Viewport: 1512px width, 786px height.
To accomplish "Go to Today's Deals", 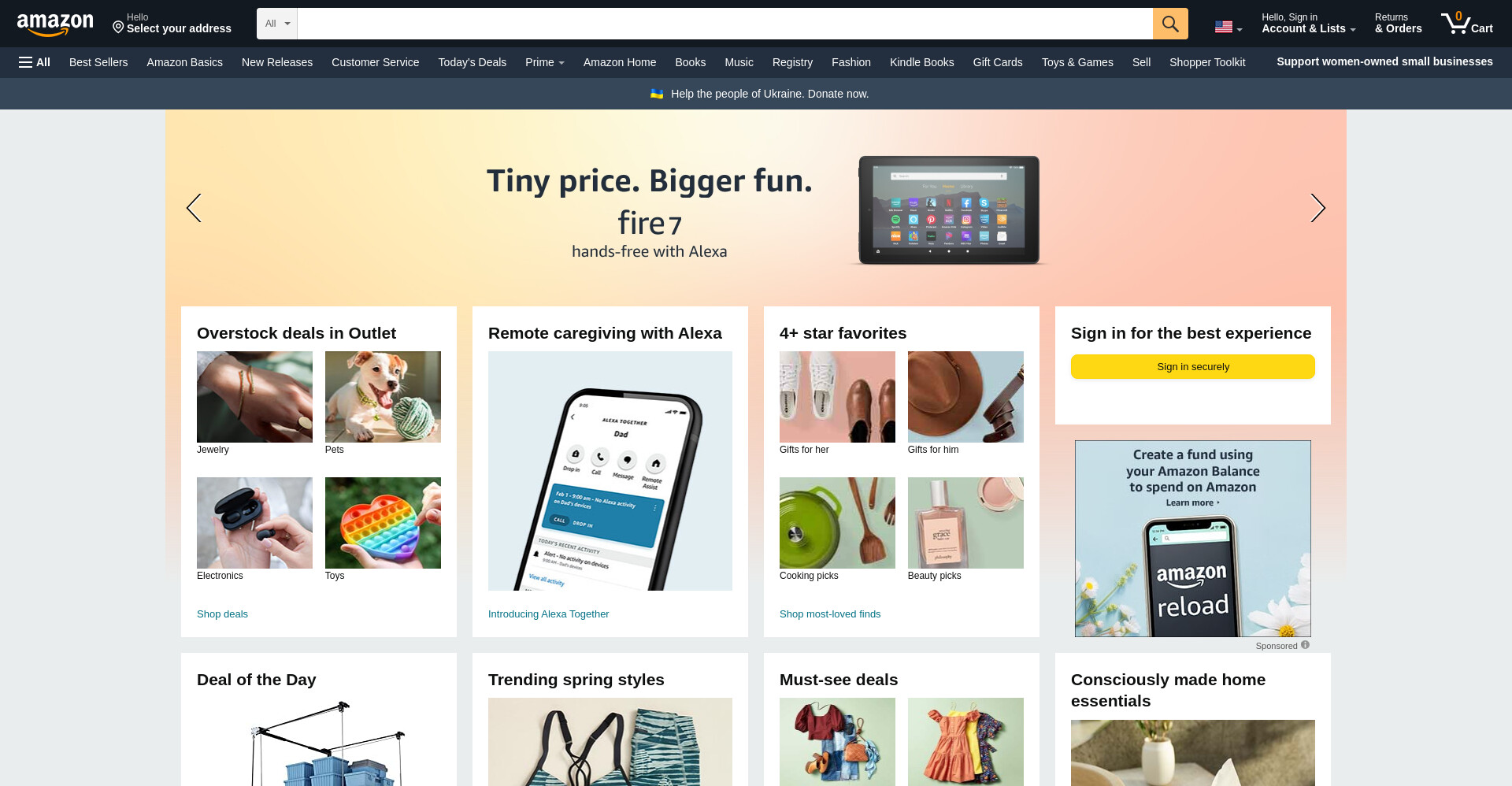I will (472, 62).
